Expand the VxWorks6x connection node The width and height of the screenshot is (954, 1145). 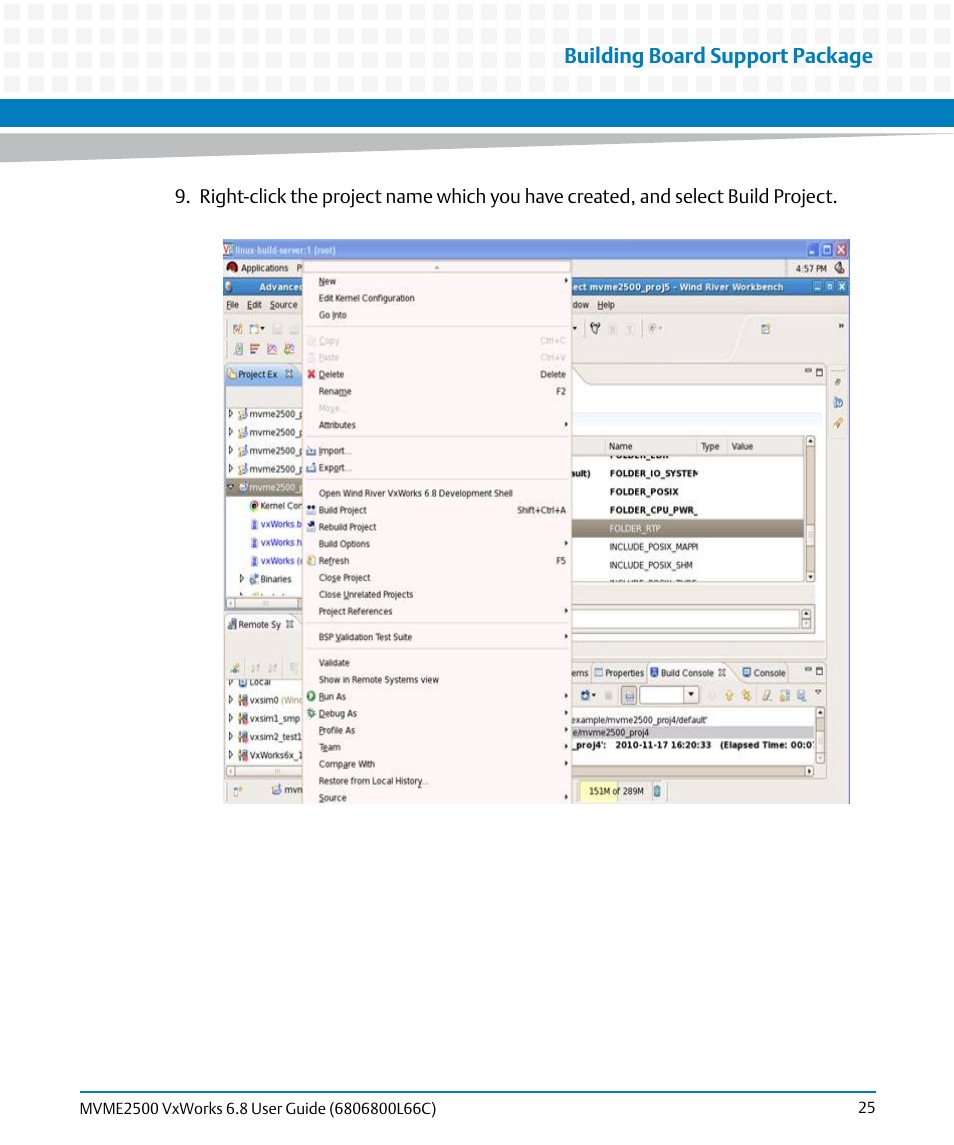[x=231, y=754]
